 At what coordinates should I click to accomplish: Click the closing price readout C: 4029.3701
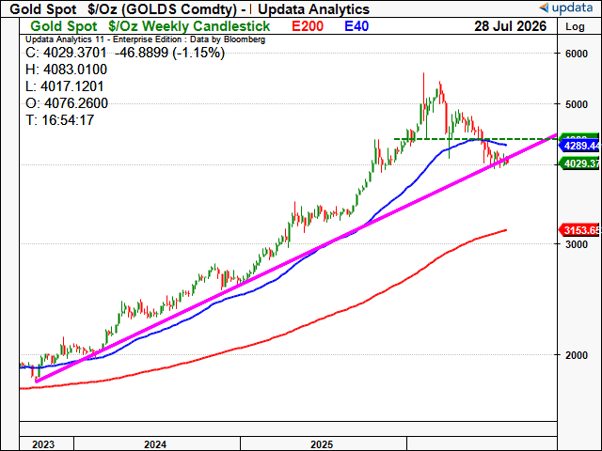pyautogui.click(x=66, y=53)
